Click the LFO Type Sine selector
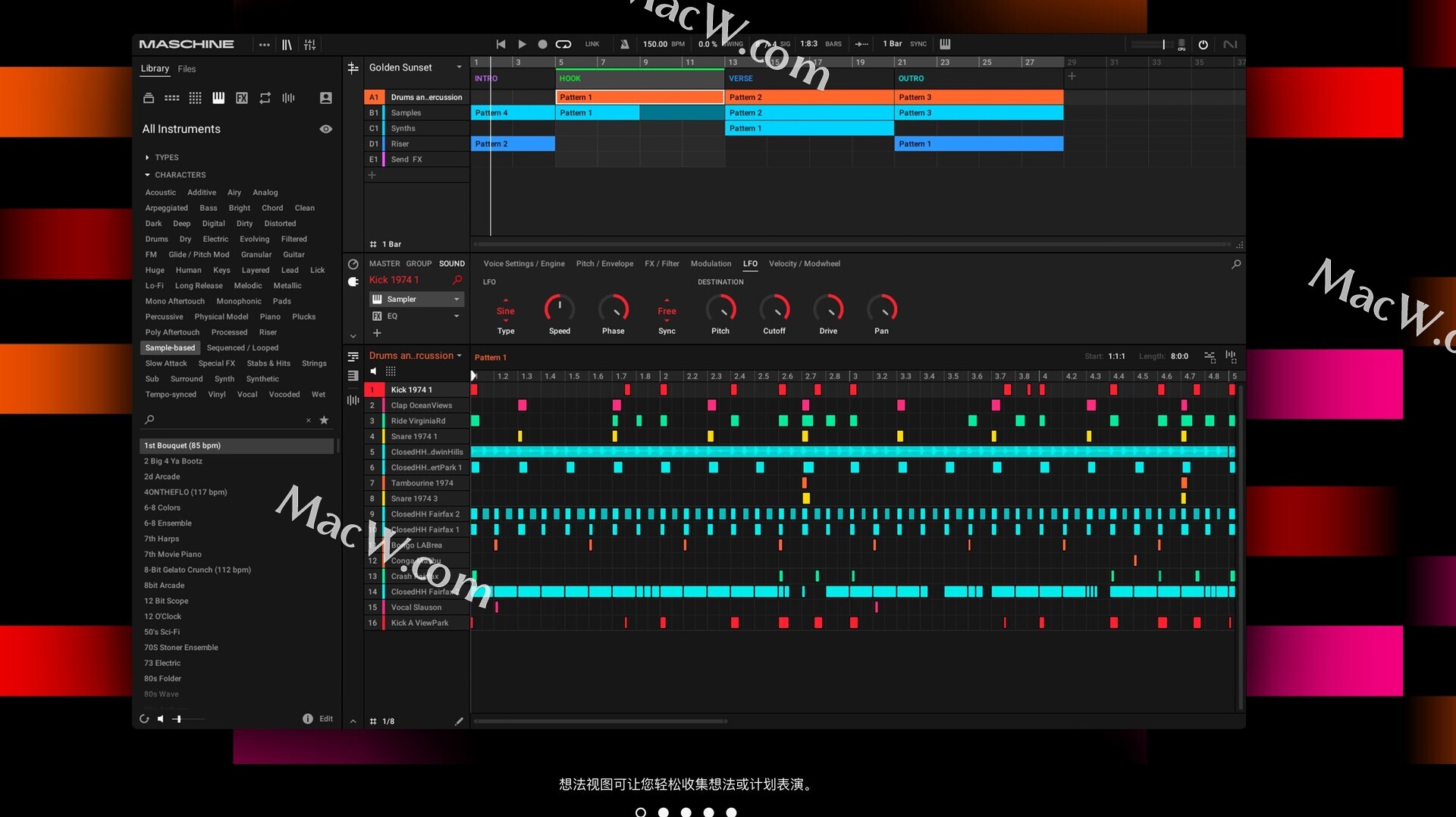The width and height of the screenshot is (1456, 817). [x=506, y=311]
